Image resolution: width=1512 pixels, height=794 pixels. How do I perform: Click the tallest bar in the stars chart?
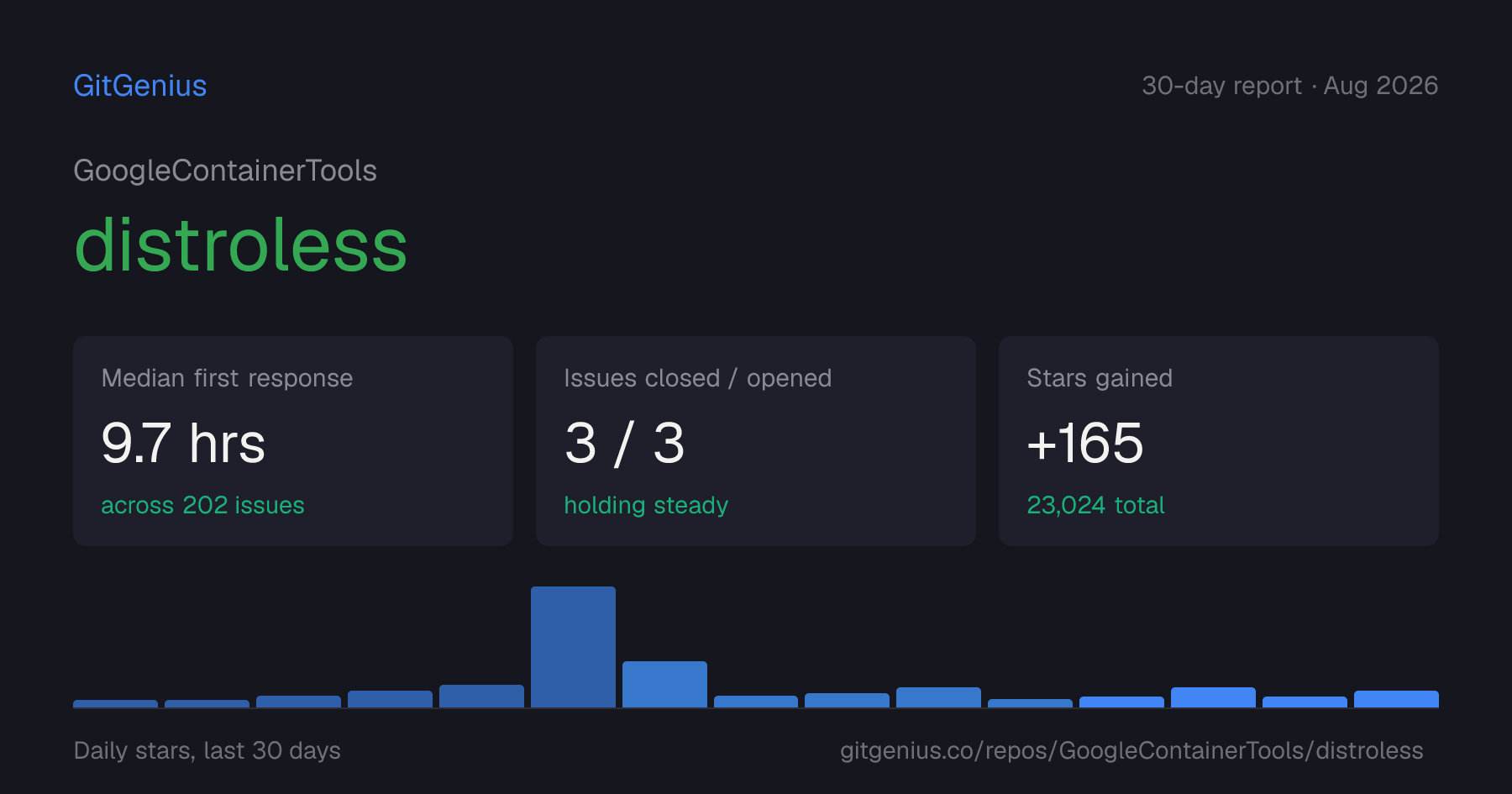[x=573, y=647]
